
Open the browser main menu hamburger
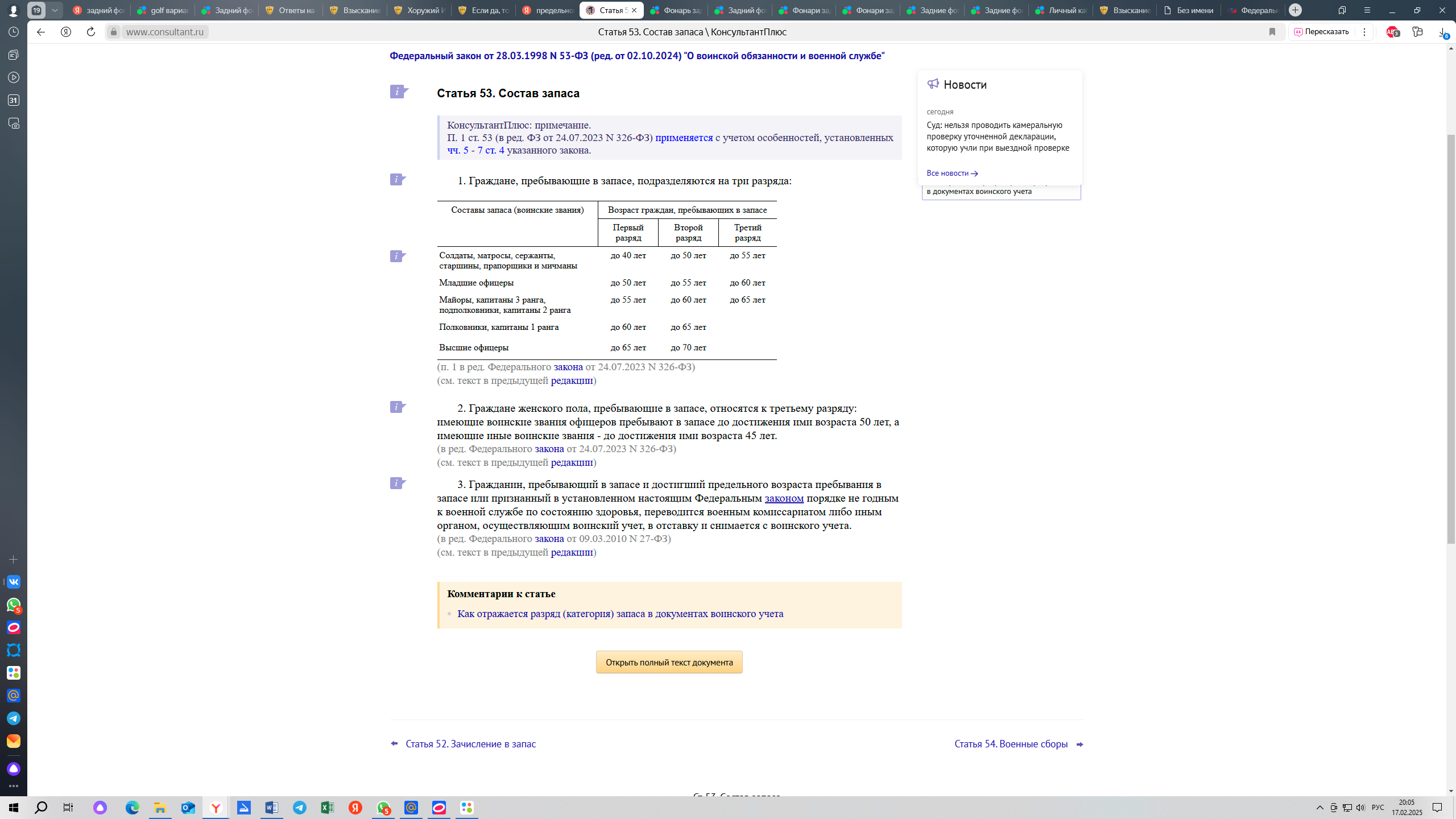pos(1367,10)
